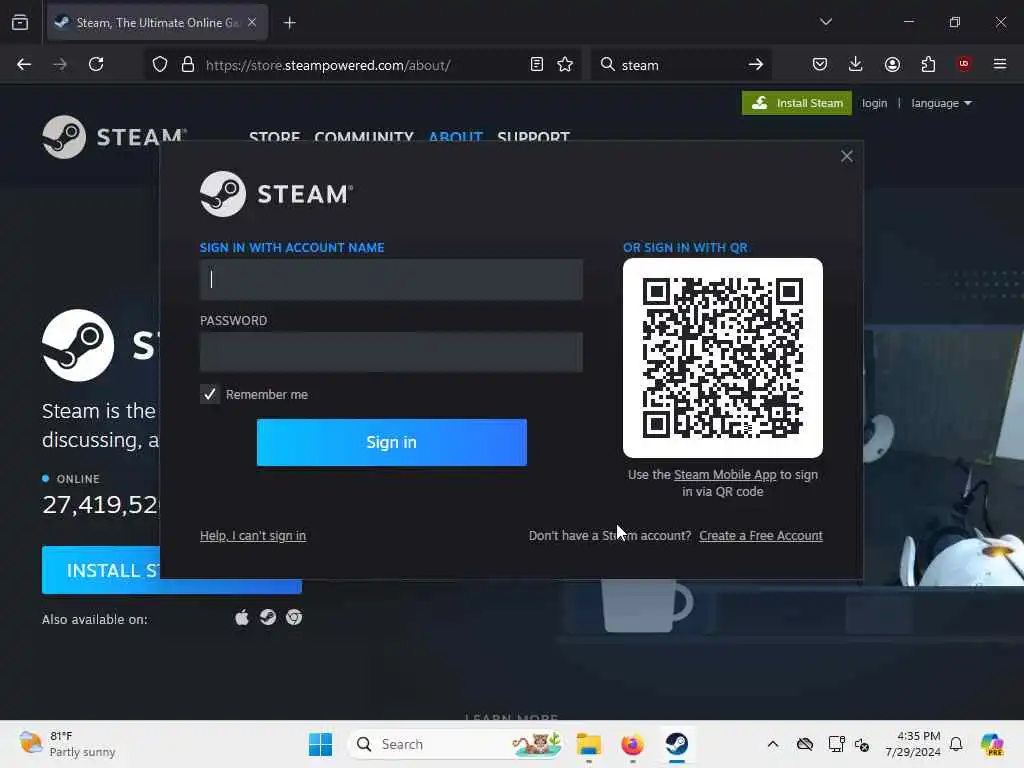1024x768 pixels.
Task: Click the browser search box containing steam
Action: click(679, 65)
